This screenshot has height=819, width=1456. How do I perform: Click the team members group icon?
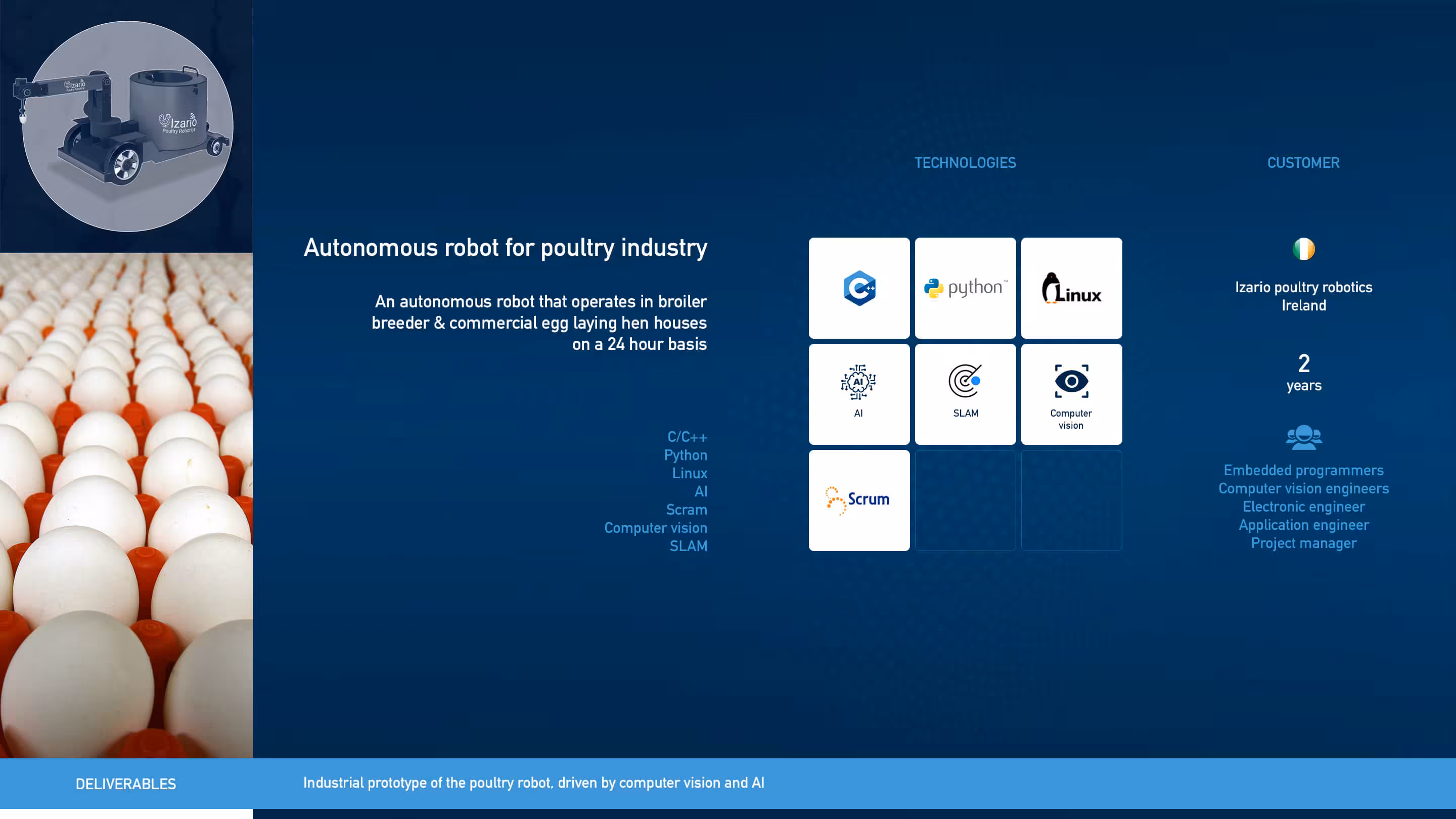click(x=1303, y=437)
